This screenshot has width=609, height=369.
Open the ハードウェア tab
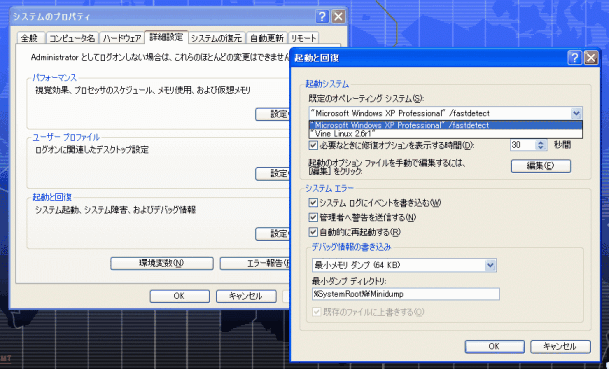pyautogui.click(x=122, y=38)
